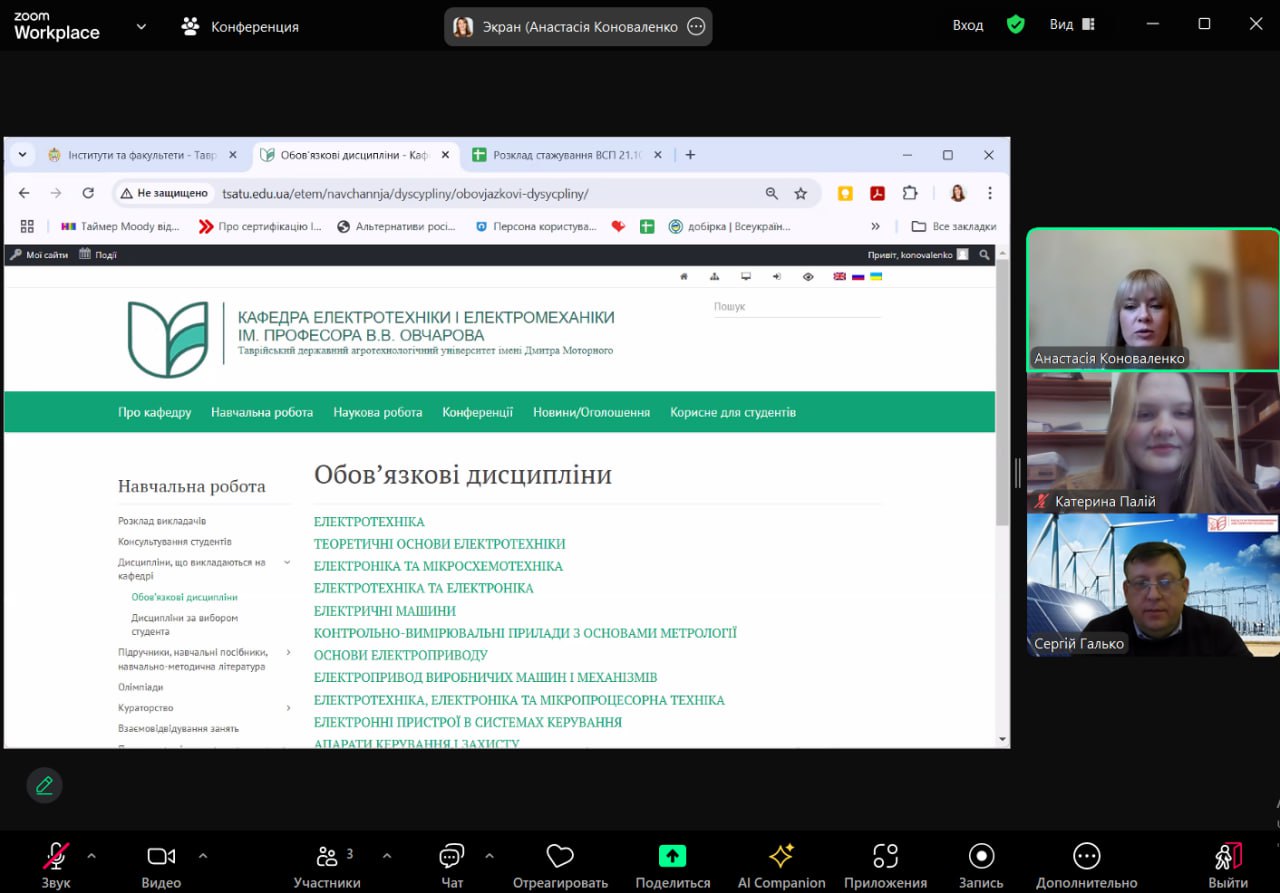Select Сергій Галько video thumbnail
This screenshot has width=1280, height=893.
tap(1153, 585)
